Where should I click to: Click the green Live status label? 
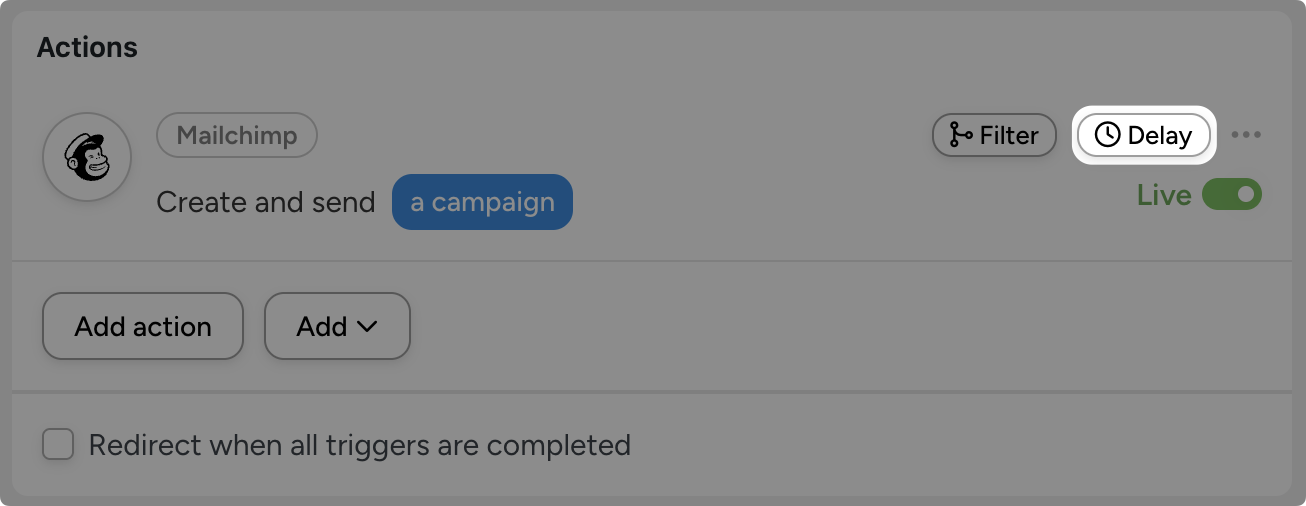click(x=1163, y=195)
